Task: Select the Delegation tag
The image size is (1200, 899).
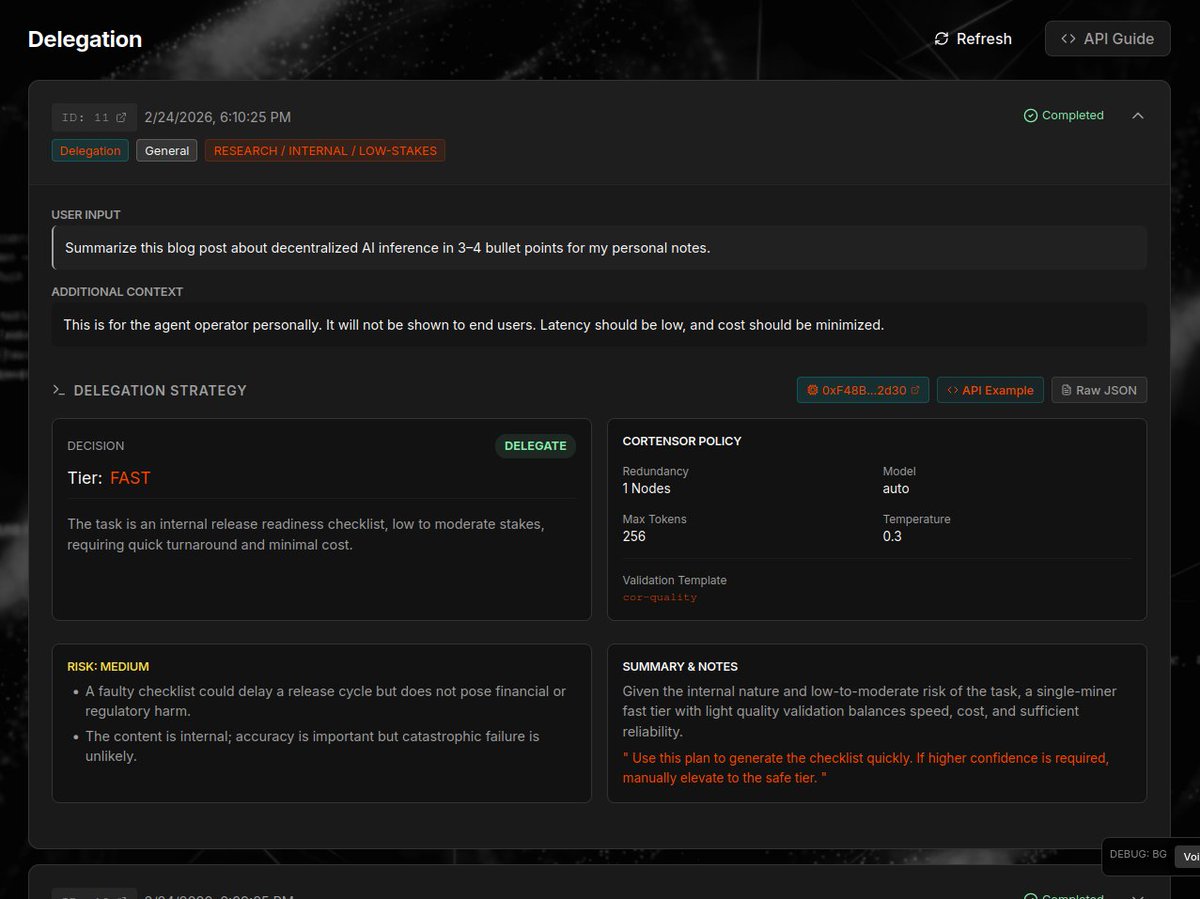Action: (x=90, y=151)
